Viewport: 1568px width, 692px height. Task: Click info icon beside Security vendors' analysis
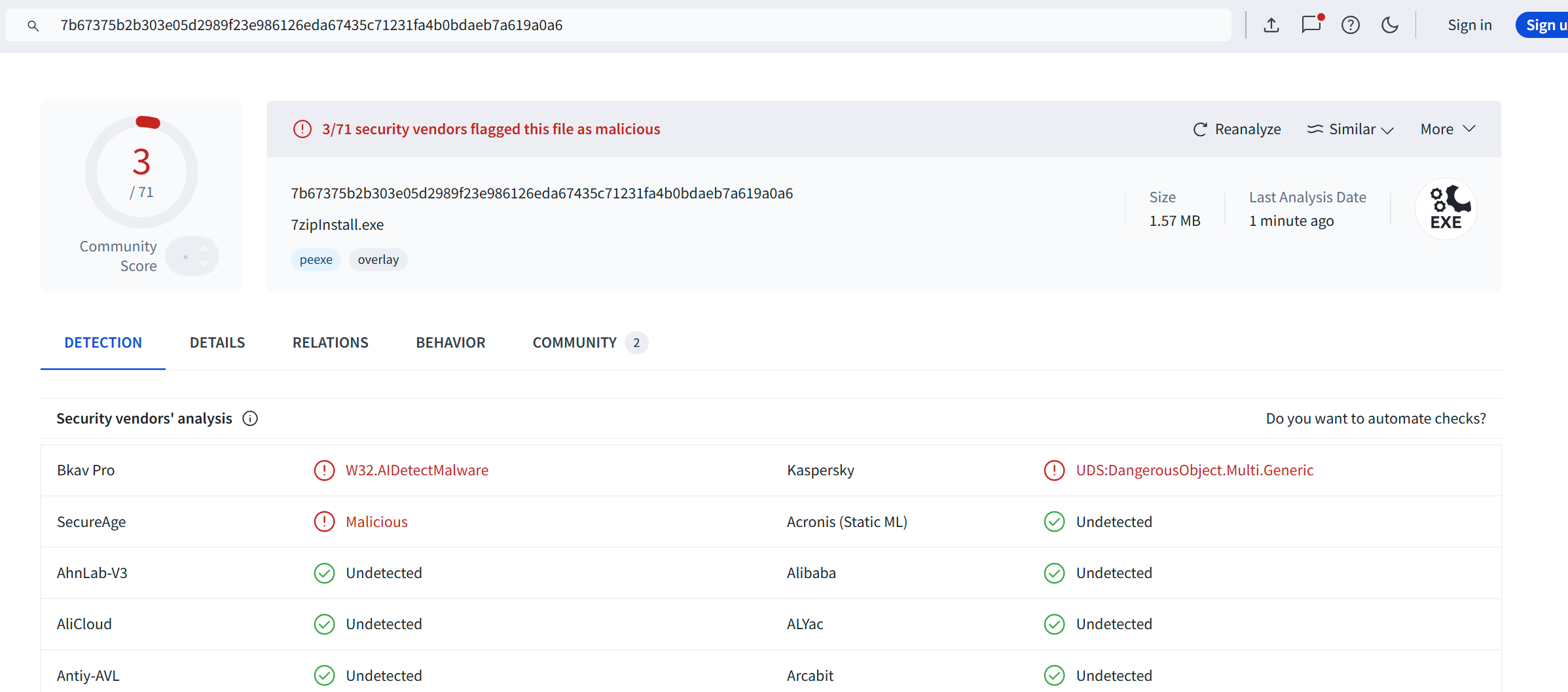(250, 418)
